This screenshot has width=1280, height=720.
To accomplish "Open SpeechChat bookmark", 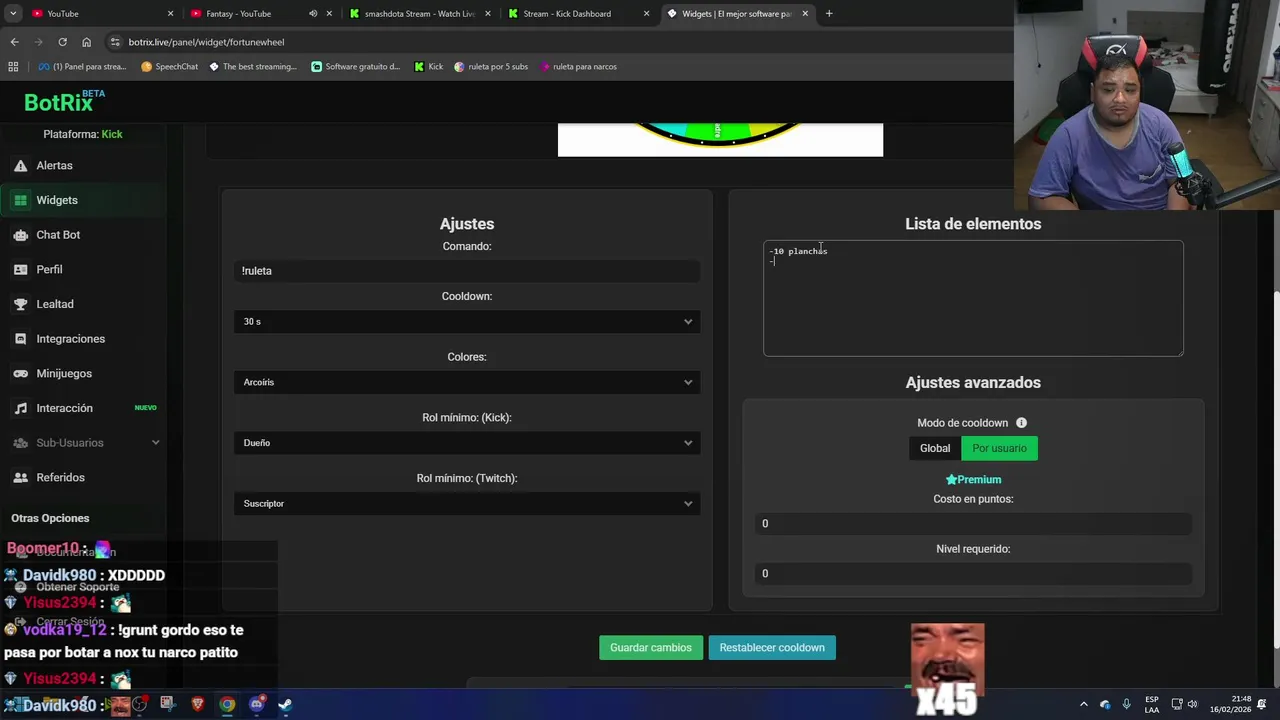I will (x=170, y=67).
